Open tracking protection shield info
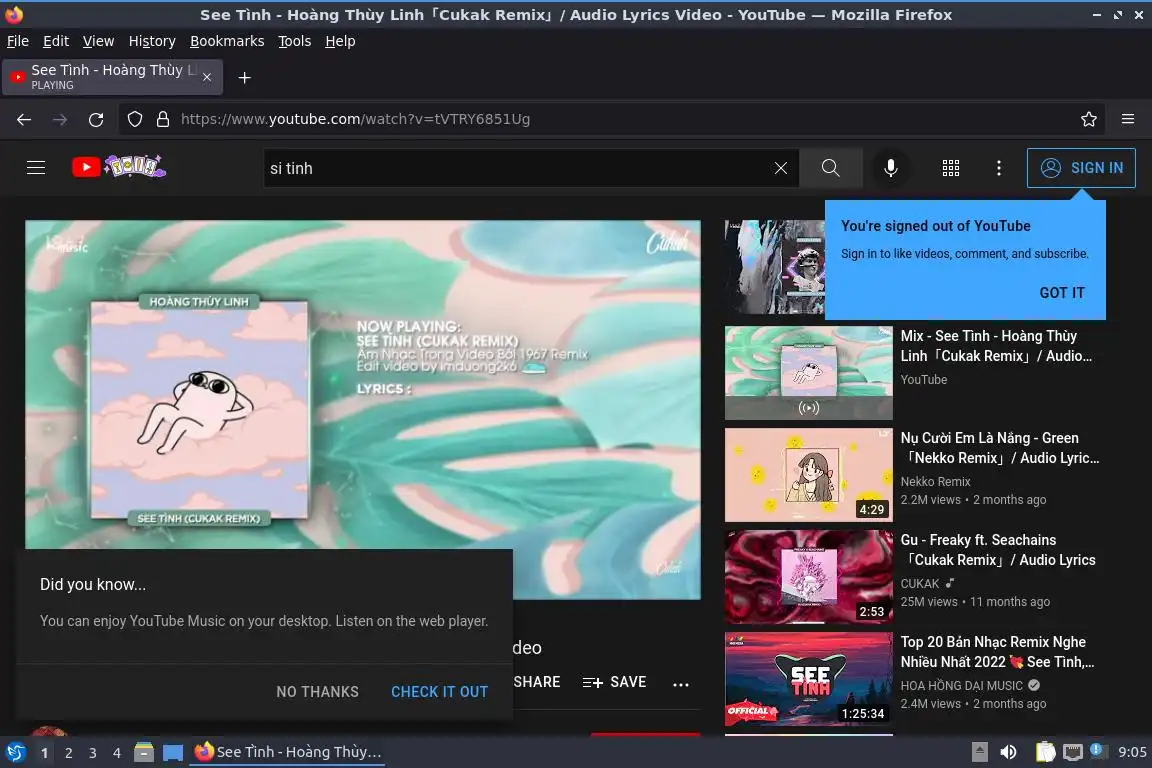 coord(135,119)
